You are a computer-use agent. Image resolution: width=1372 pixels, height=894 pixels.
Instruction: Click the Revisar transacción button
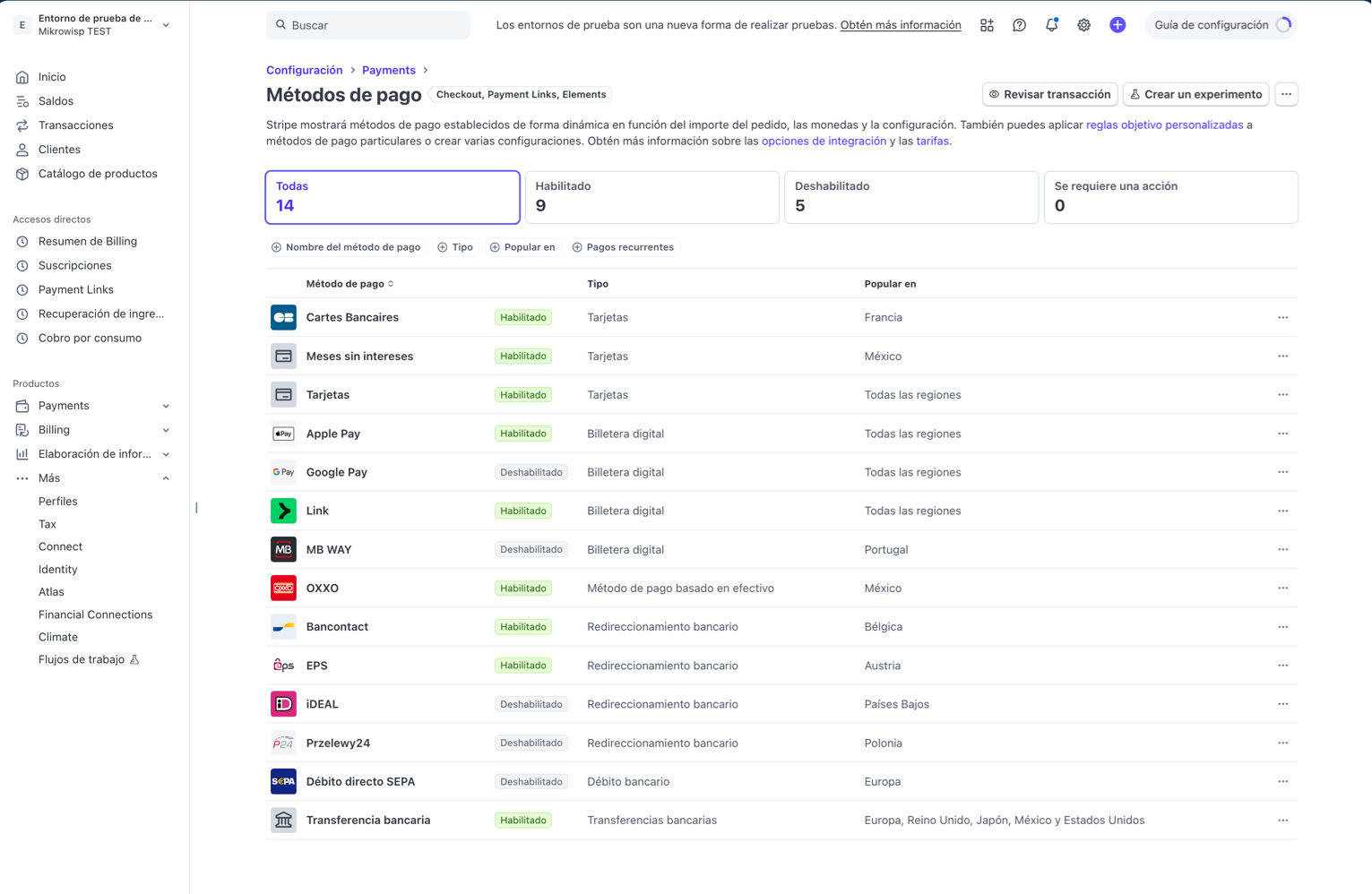[x=1049, y=94]
